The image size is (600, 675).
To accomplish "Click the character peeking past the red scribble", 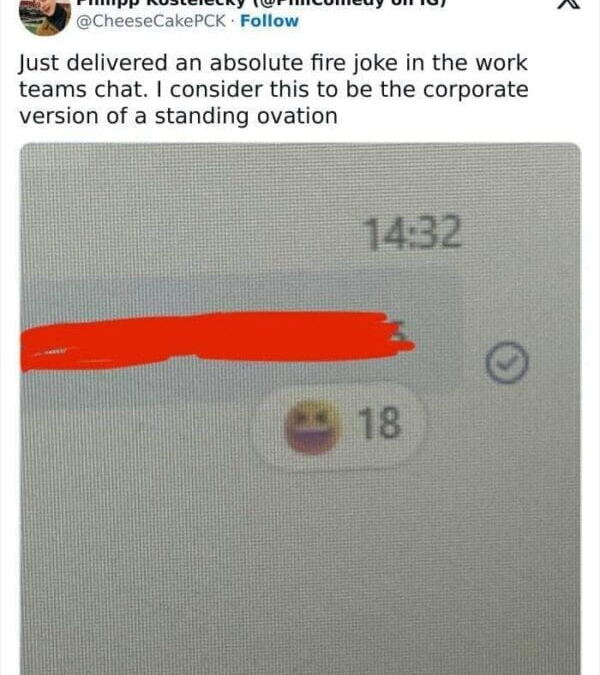I will point(400,331).
